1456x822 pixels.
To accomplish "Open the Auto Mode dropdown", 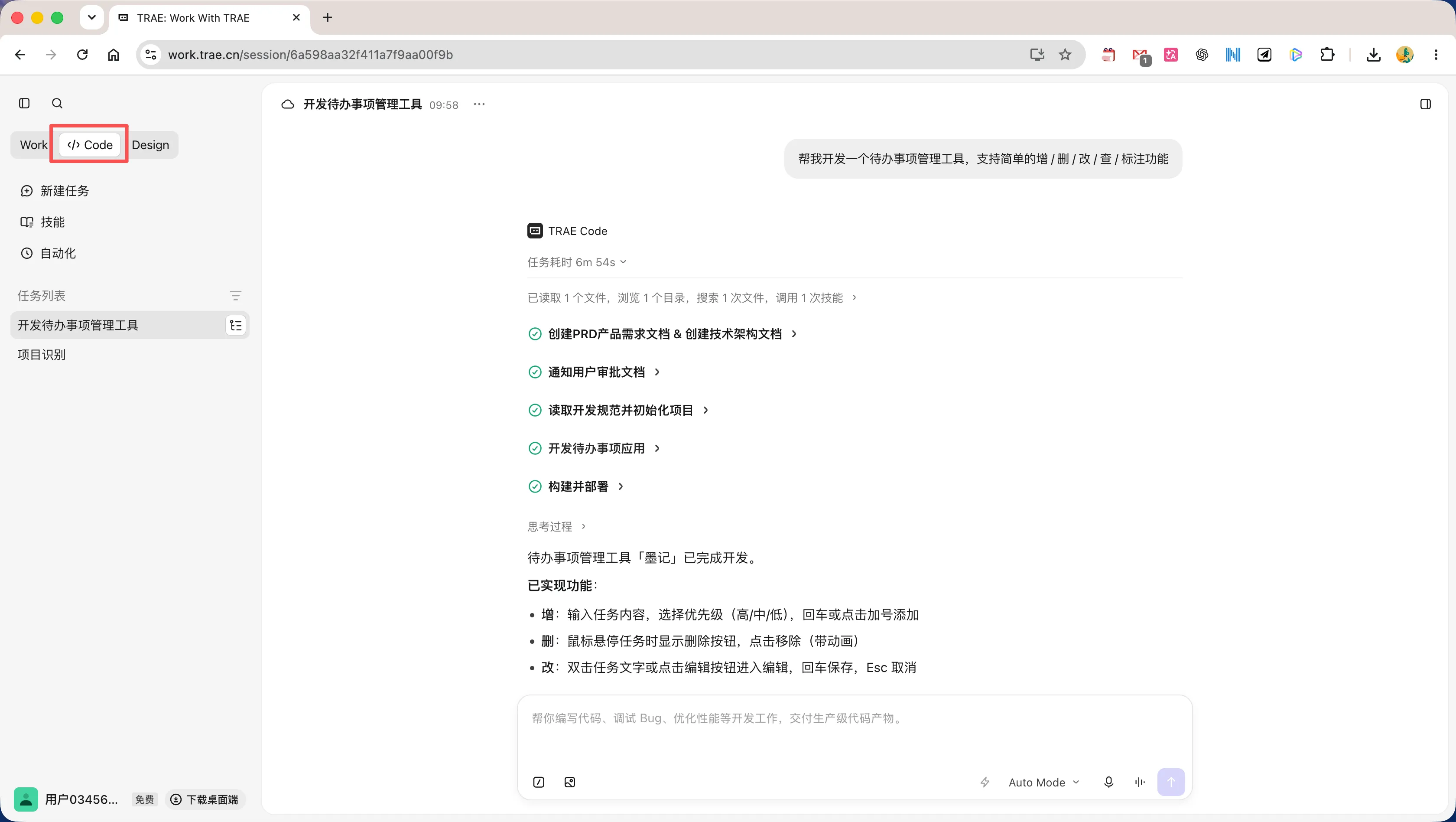I will coord(1044,782).
